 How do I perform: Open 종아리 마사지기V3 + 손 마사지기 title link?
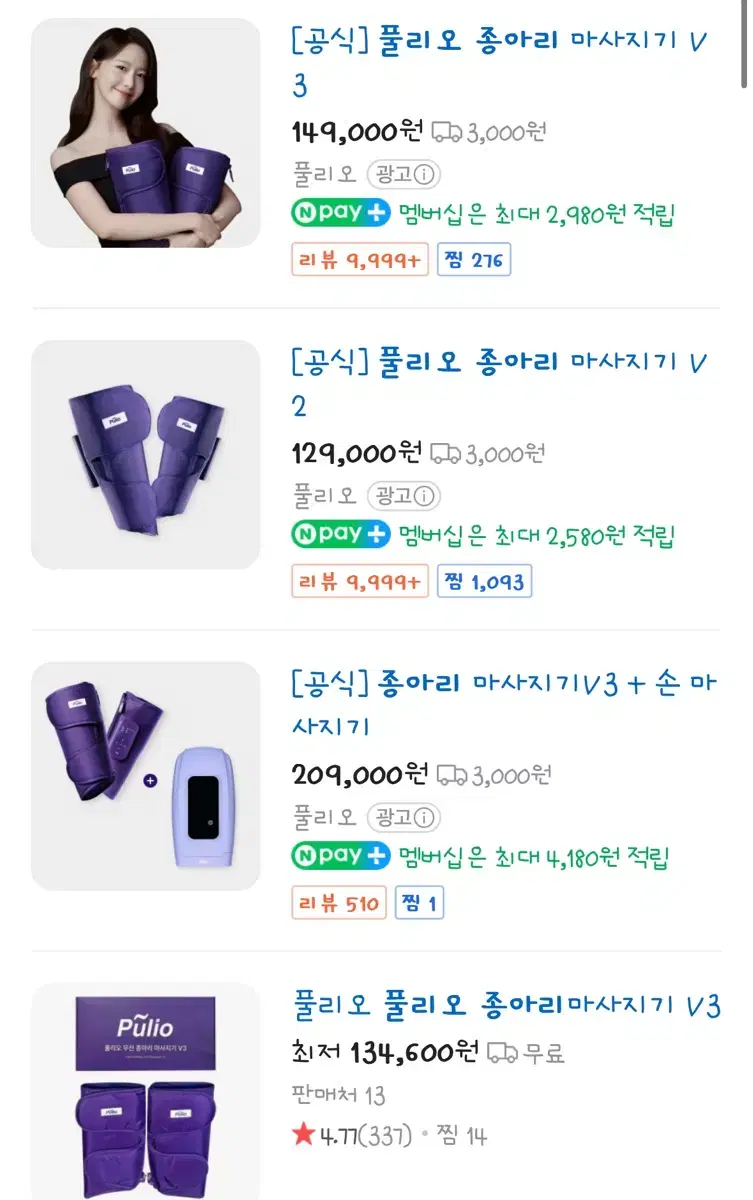(x=504, y=705)
